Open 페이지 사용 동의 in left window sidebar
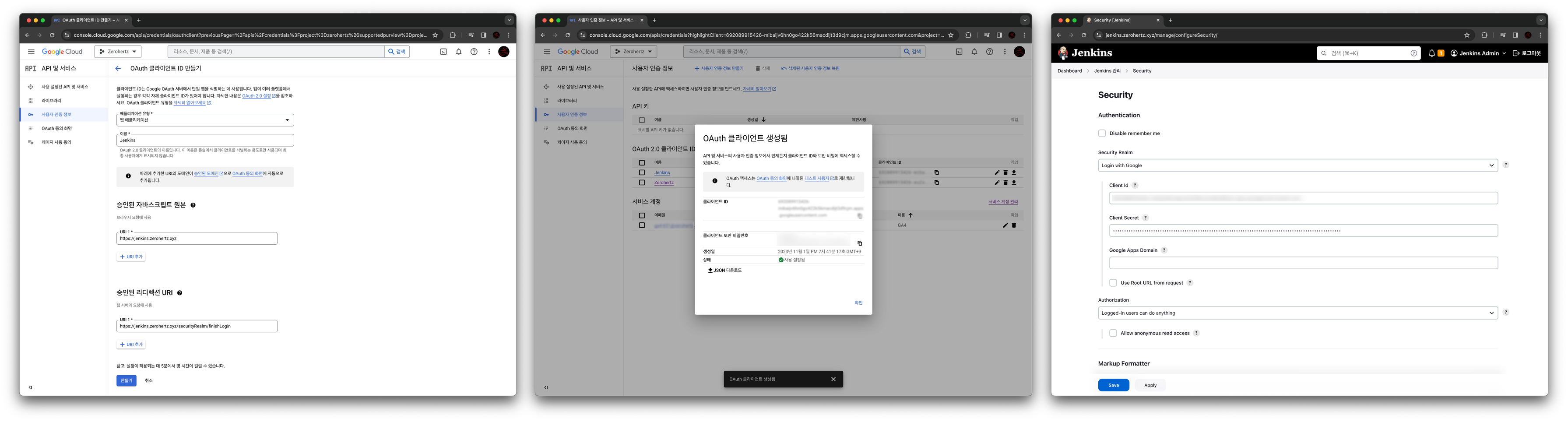 [x=56, y=143]
